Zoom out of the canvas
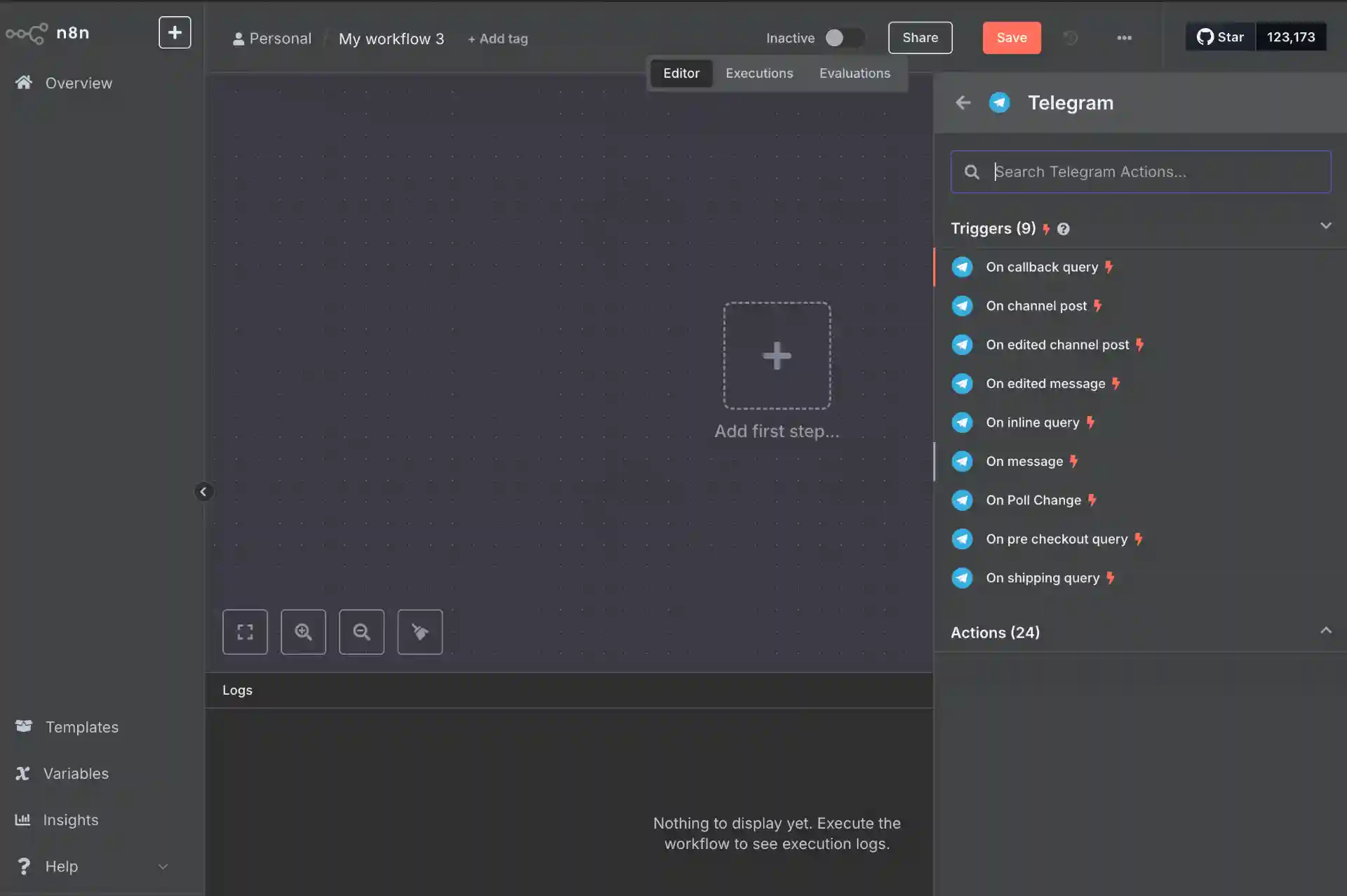Viewport: 1347px width, 896px height. tap(361, 632)
